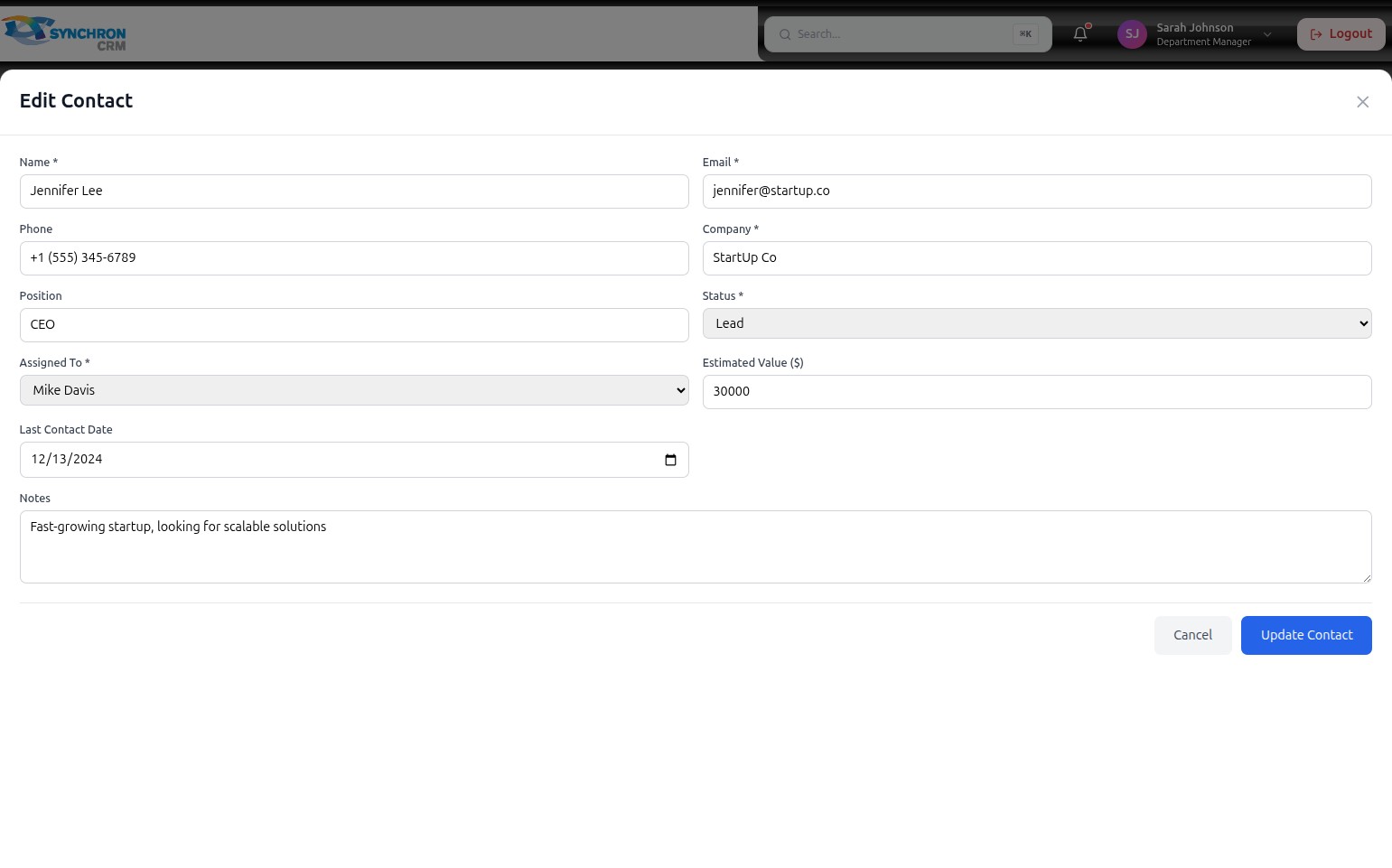Expand the Sarah Johnson profile chevron

[x=1267, y=34]
